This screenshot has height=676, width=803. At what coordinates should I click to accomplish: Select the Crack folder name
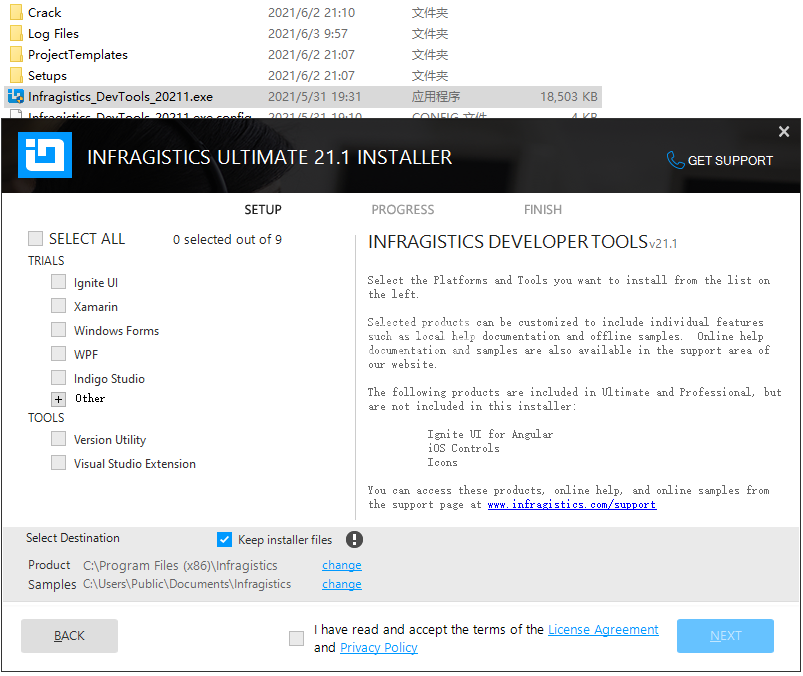[x=45, y=12]
